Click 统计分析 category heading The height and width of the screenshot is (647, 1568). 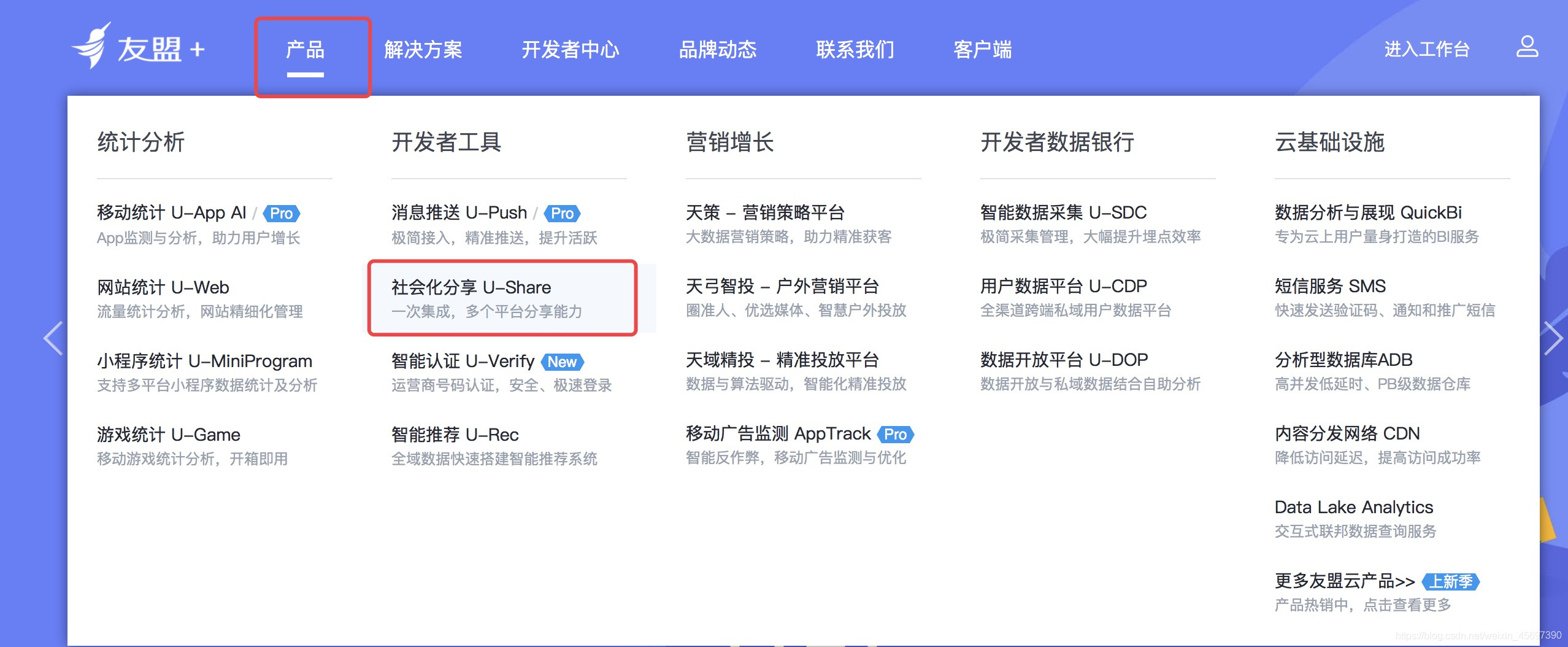141,142
